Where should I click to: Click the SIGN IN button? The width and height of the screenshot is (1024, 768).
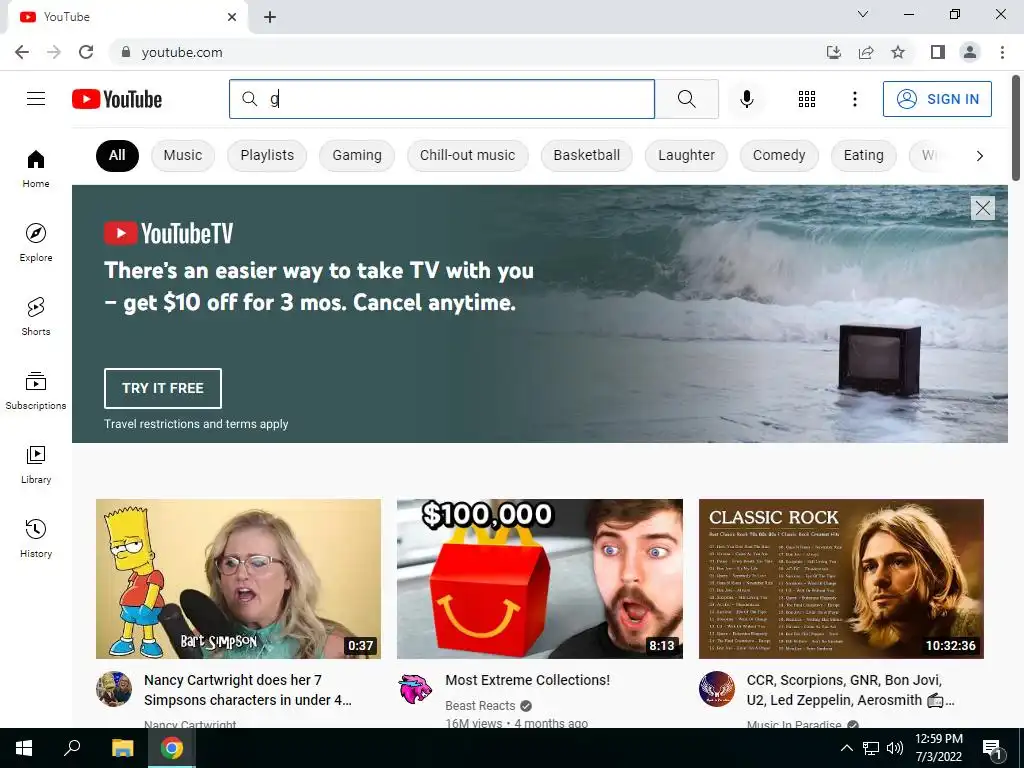coord(937,99)
